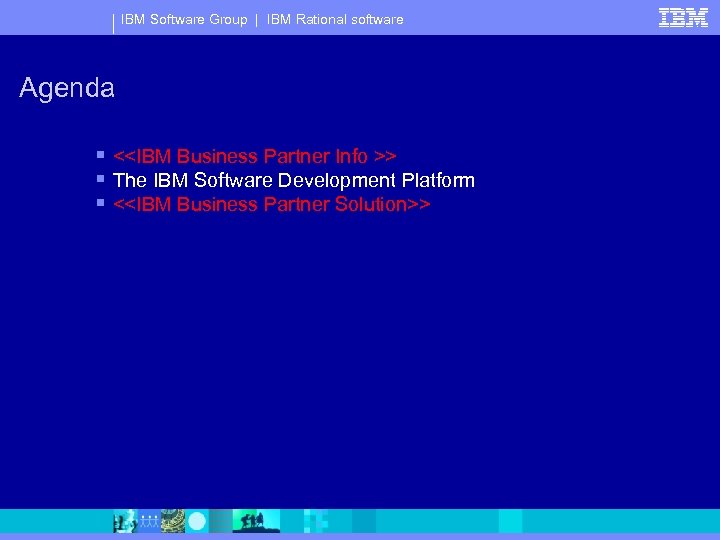
Task: Click "IBM Rational software" header text
Action: pyautogui.click(x=335, y=19)
